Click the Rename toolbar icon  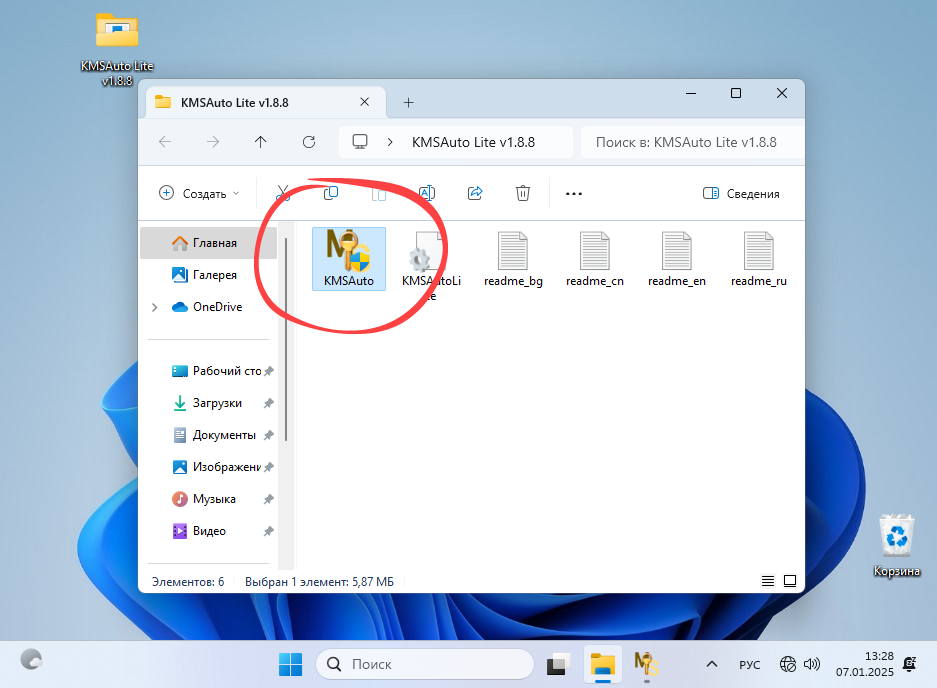426,193
